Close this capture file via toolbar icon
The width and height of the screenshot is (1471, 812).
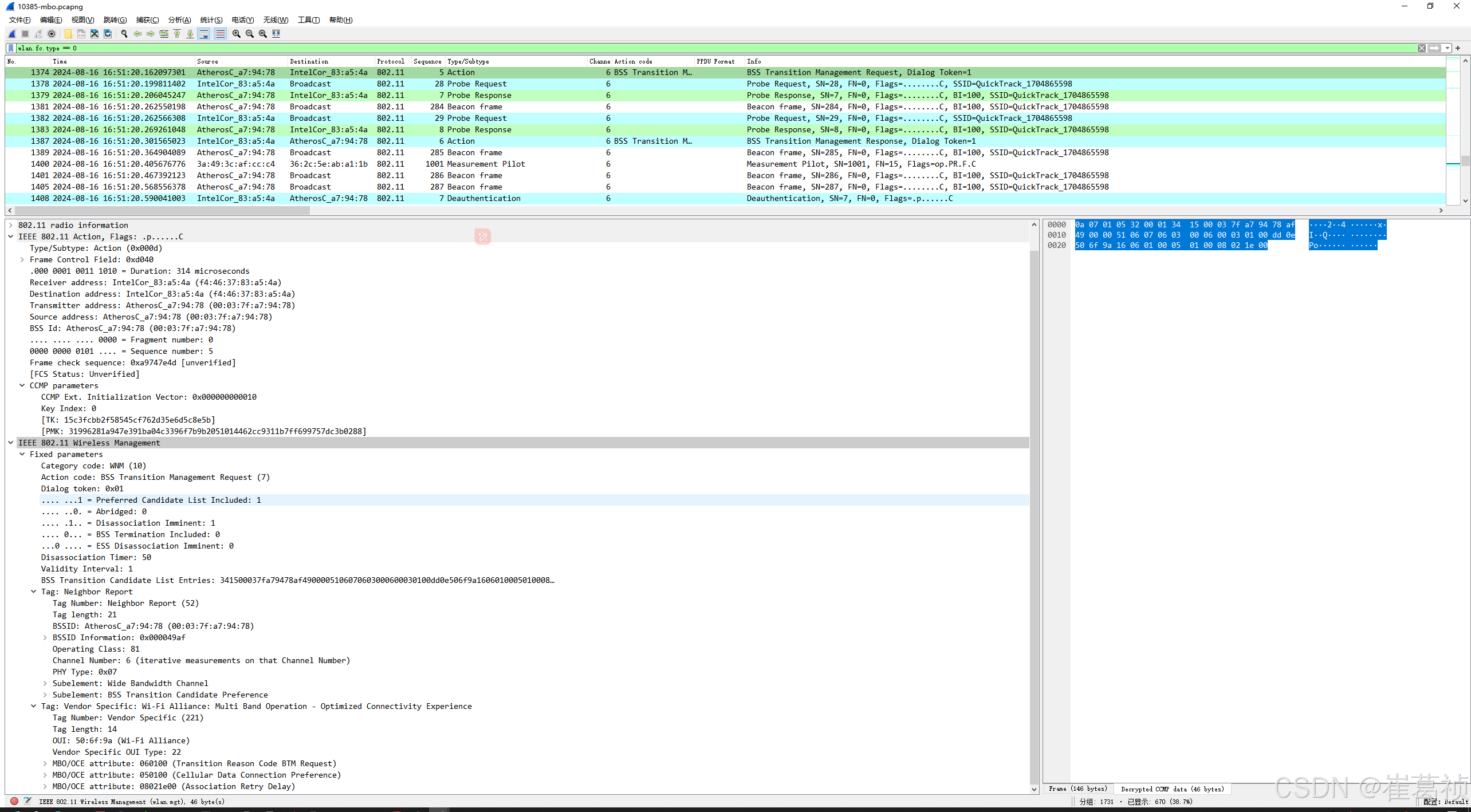click(95, 34)
